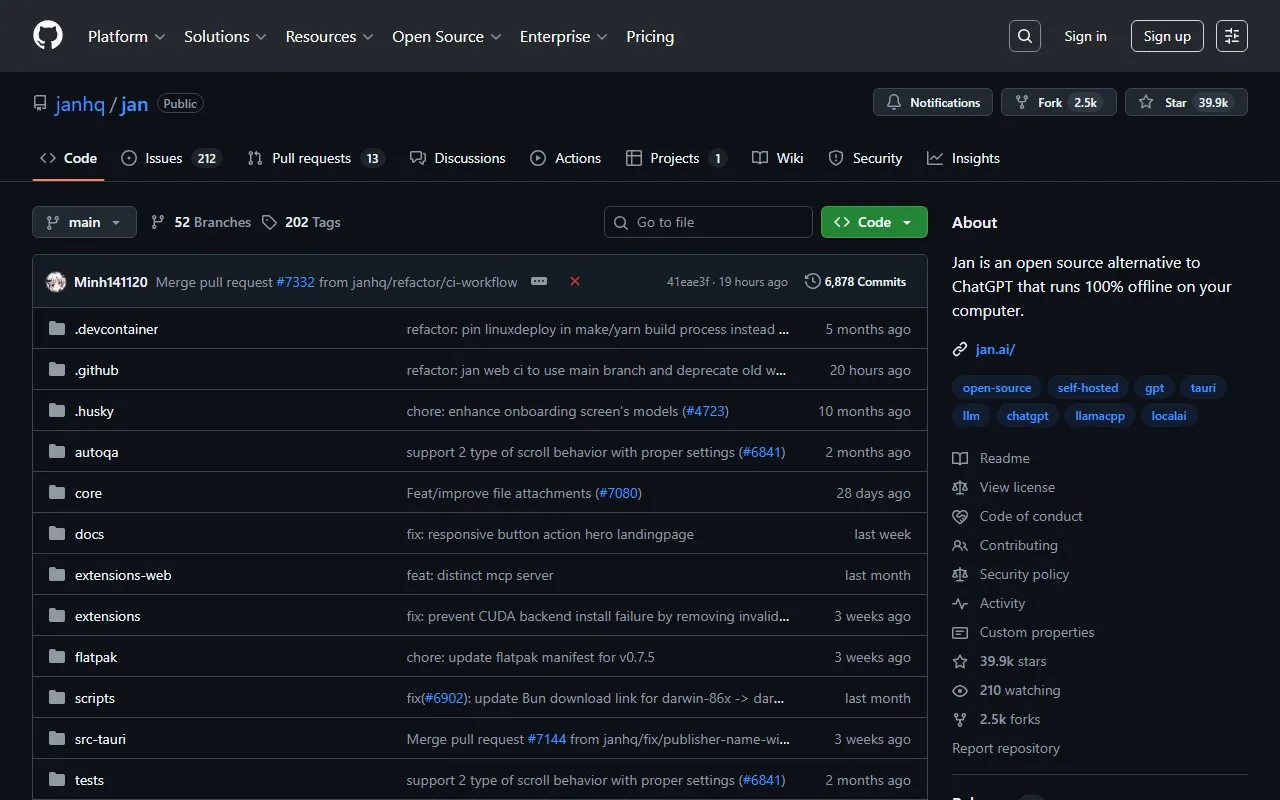The height and width of the screenshot is (800, 1280).
Task: Click the GitHub logo icon
Action: click(48, 36)
